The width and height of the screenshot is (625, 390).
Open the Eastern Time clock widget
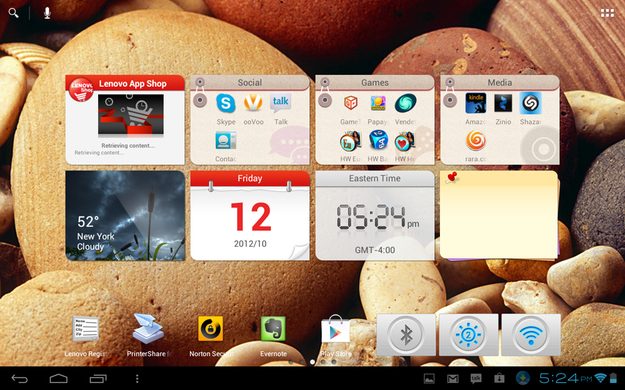375,215
